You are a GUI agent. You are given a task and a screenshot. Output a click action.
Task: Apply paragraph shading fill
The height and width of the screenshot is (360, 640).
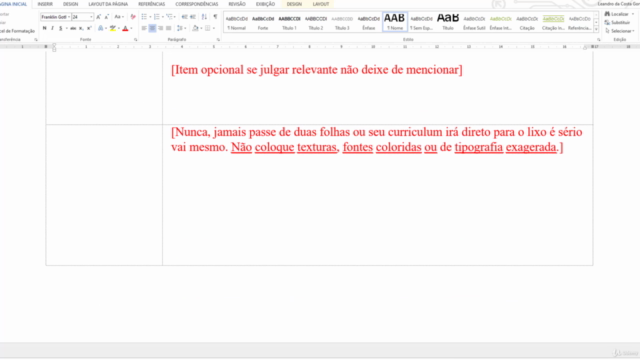[x=195, y=28]
